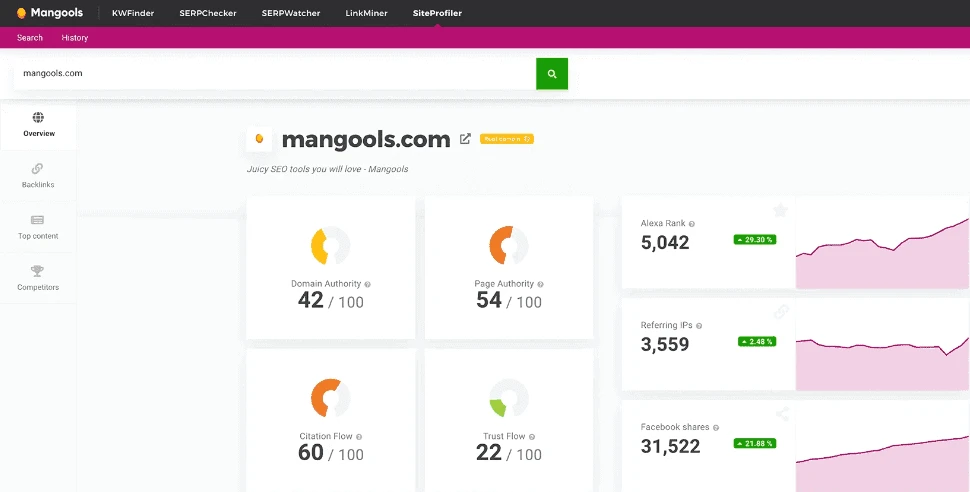Select SiteProfiler in the top navigation
970x492 pixels.
(437, 13)
